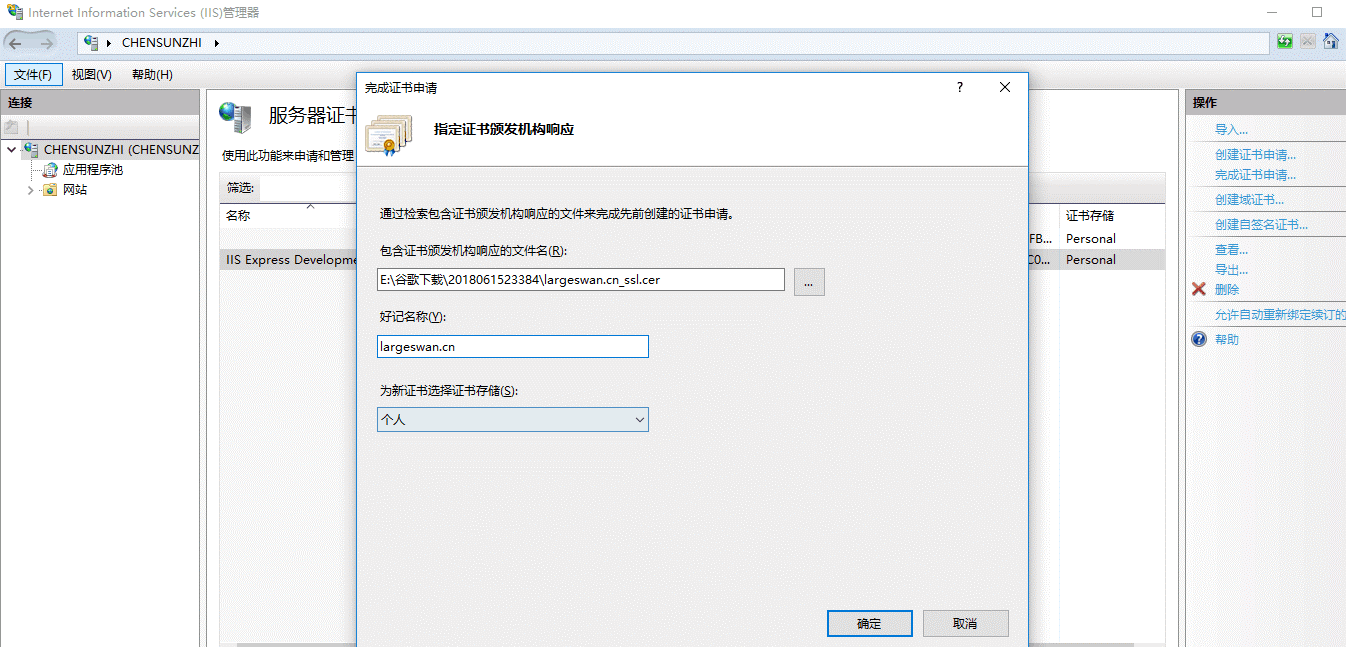Click the help question mark in dialog title
This screenshot has height=647, width=1346.
960,87
